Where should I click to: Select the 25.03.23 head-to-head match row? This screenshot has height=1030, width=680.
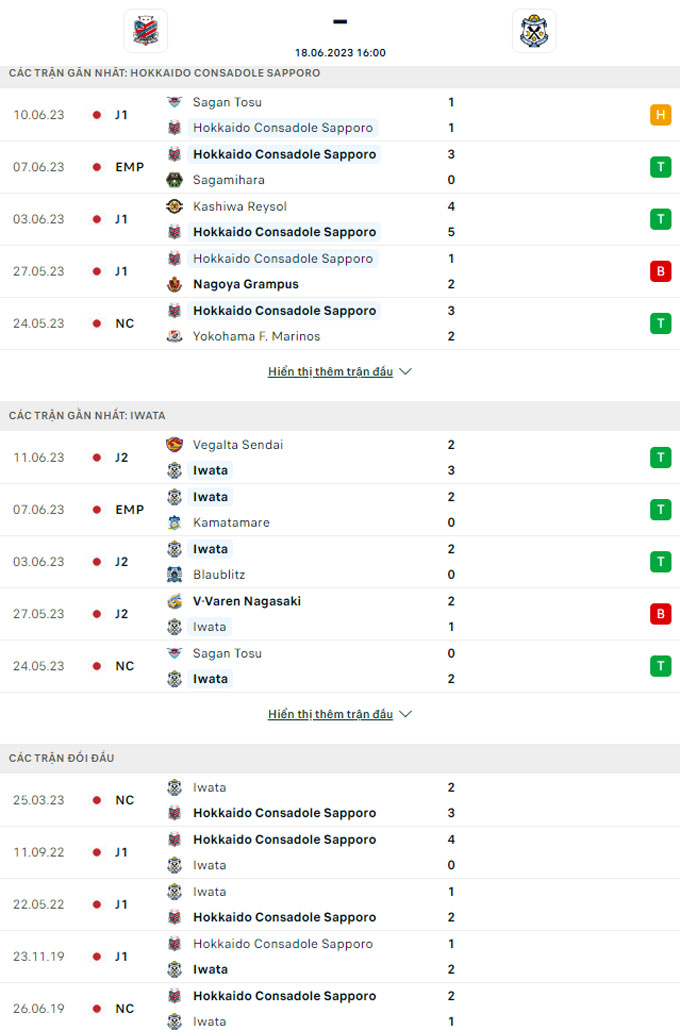[340, 800]
